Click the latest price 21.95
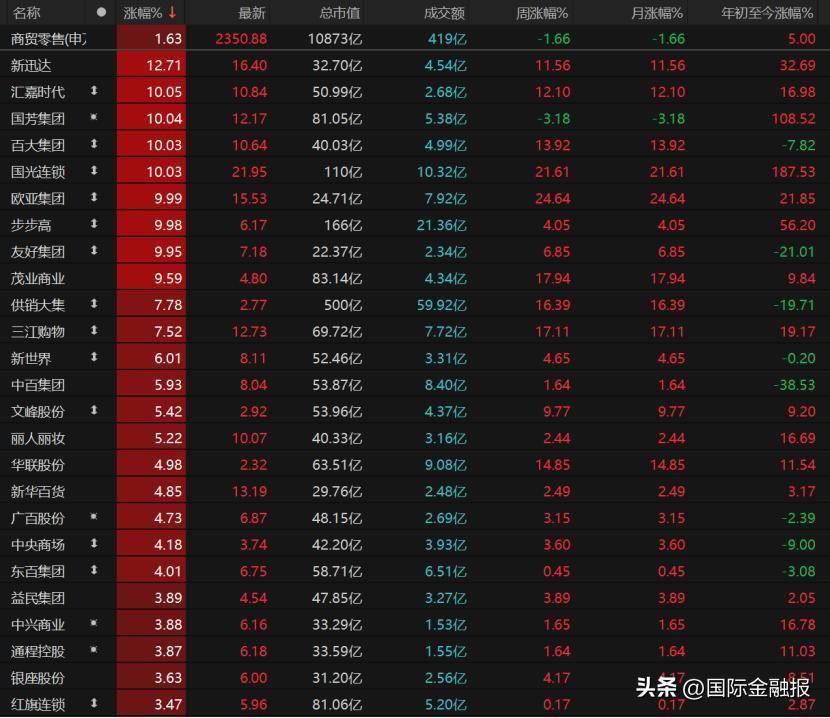 (x=249, y=172)
